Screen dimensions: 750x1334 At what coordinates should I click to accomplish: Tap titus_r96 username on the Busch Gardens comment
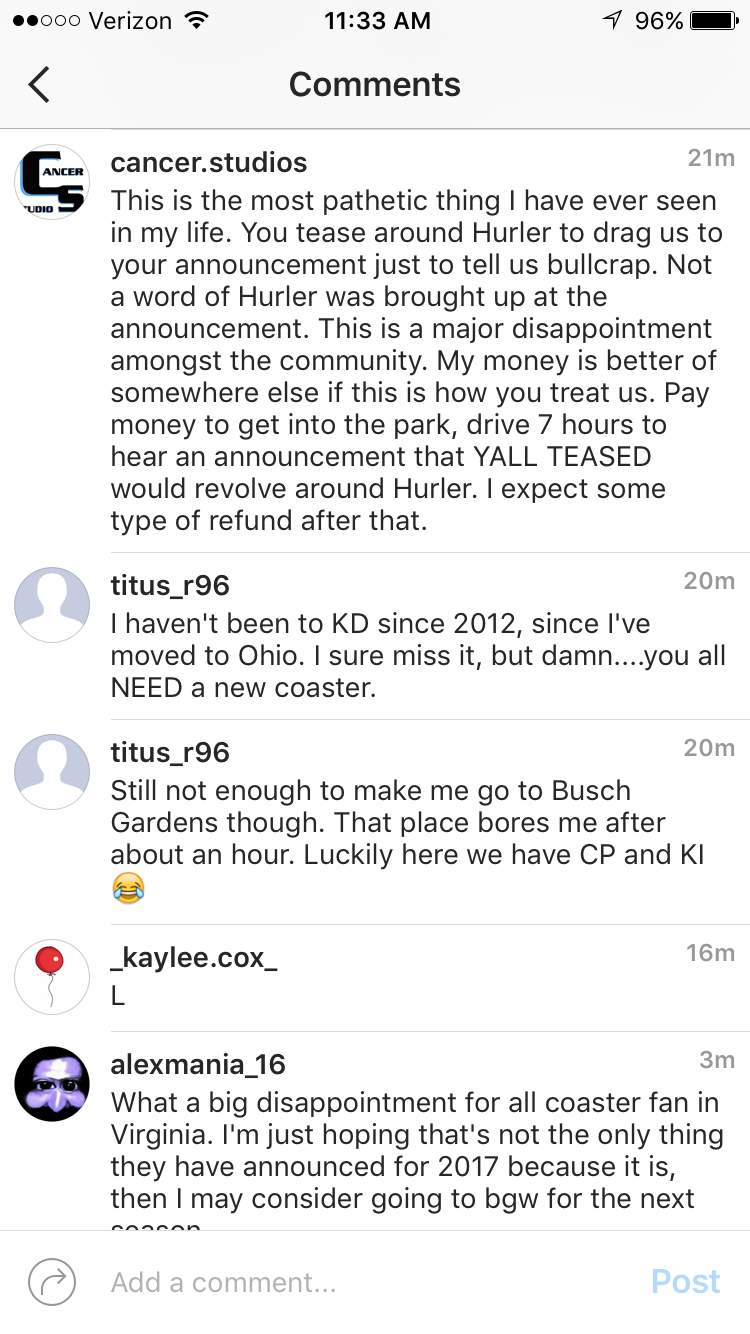pyautogui.click(x=170, y=752)
